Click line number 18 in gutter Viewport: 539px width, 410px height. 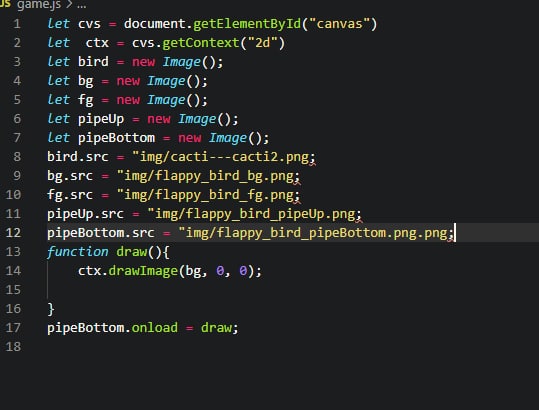click(x=13, y=346)
